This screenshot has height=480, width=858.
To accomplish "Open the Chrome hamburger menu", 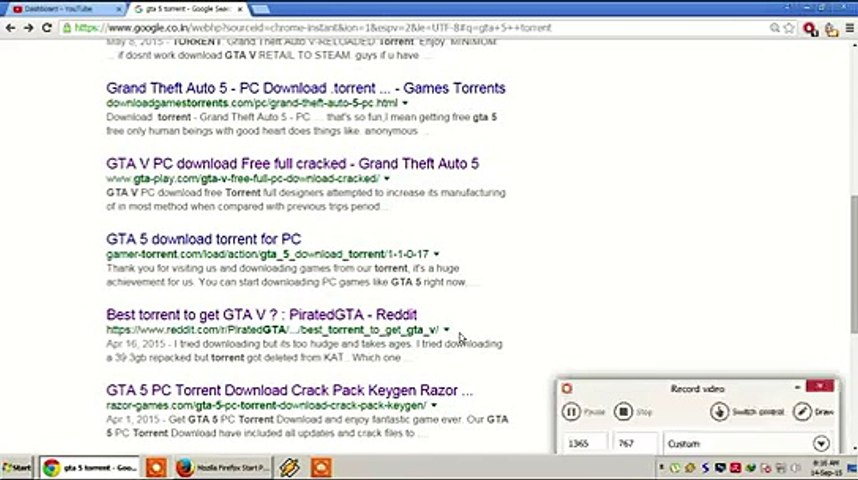I will click(849, 28).
